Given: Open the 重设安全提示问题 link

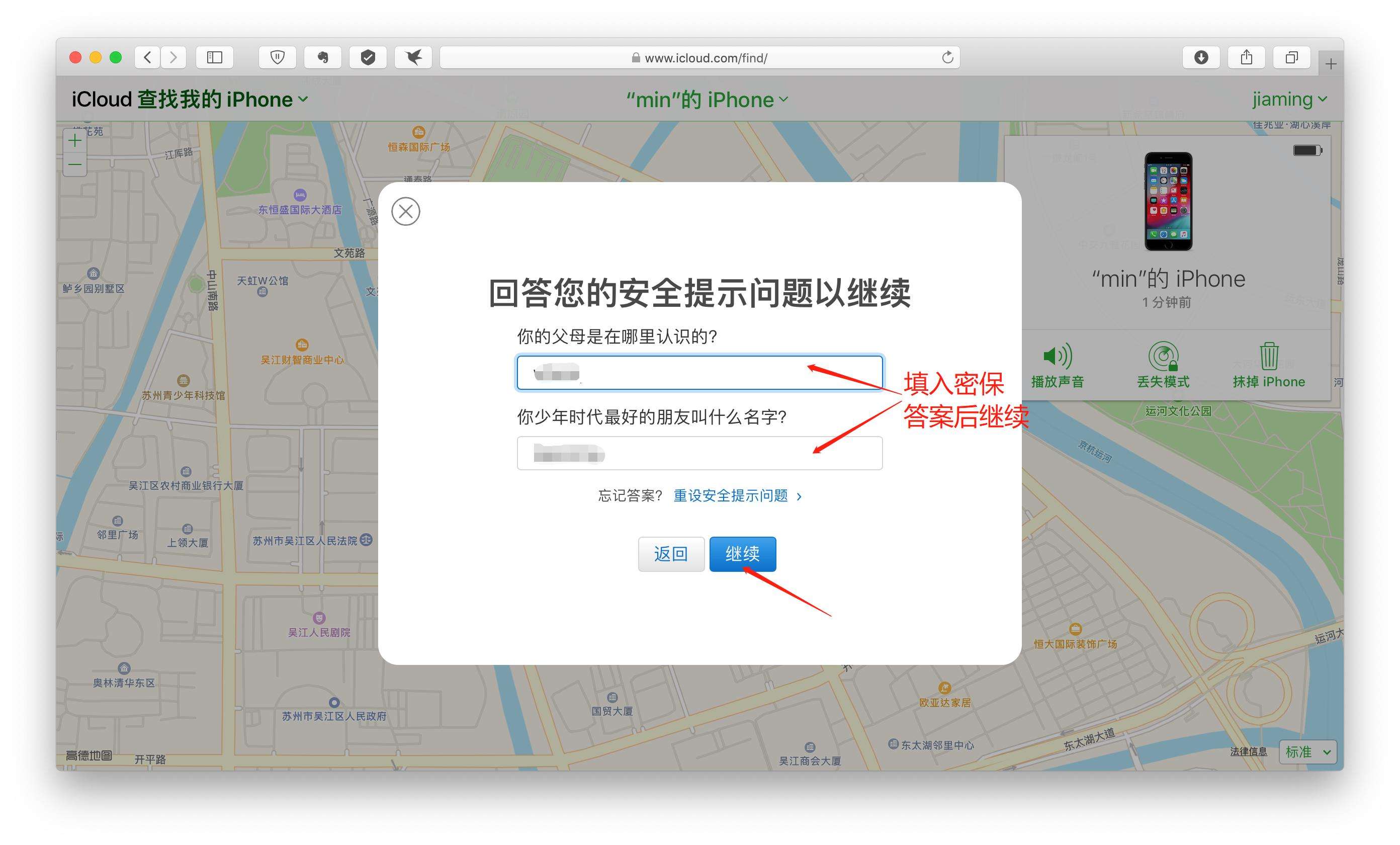Looking at the screenshot, I should point(738,496).
